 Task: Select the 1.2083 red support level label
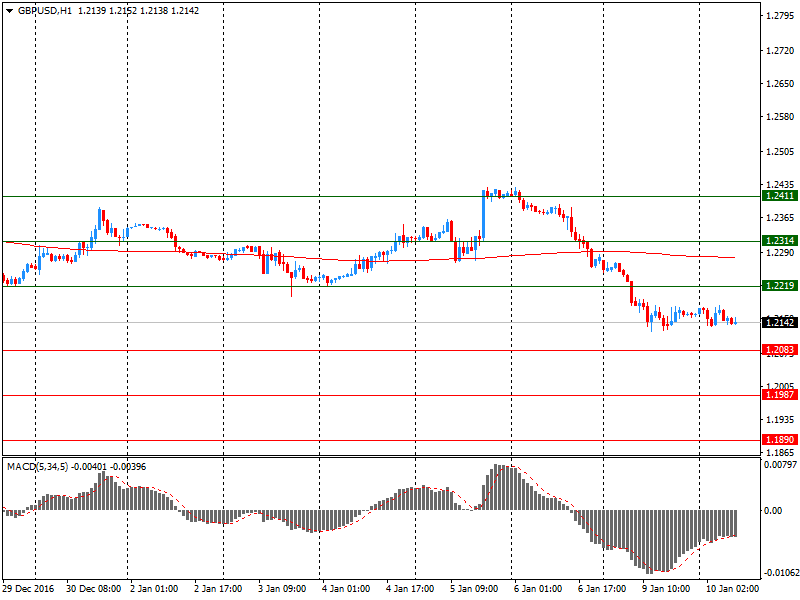(x=780, y=350)
